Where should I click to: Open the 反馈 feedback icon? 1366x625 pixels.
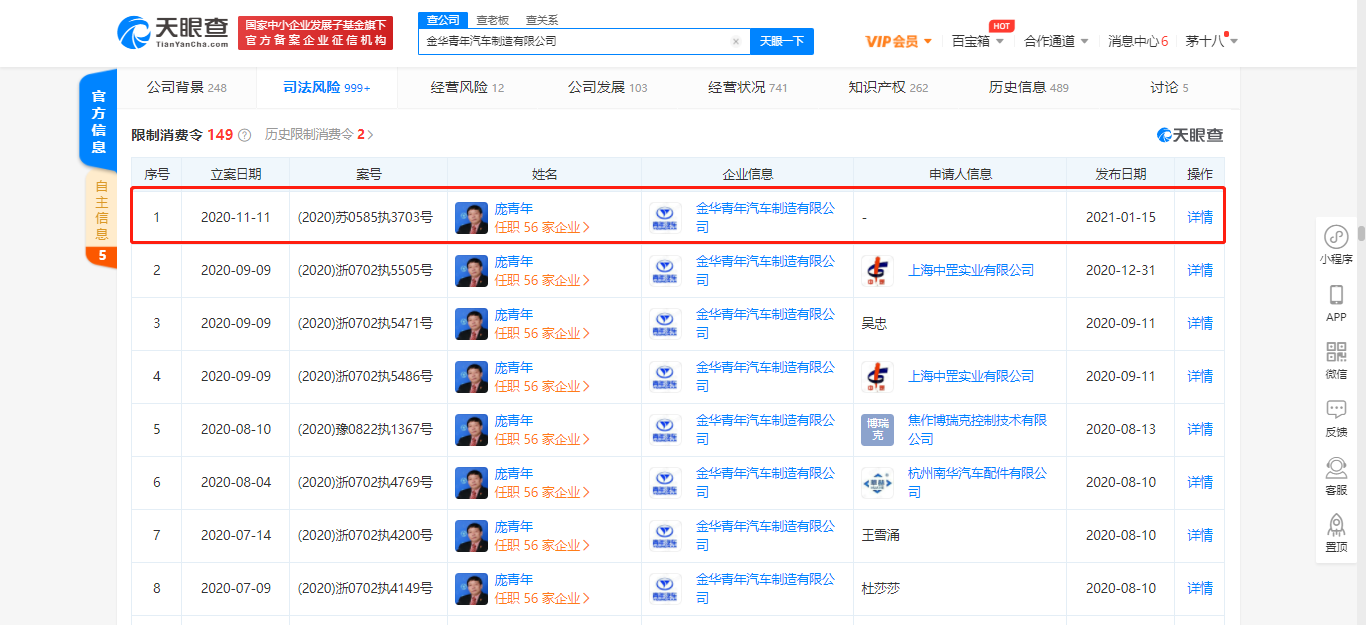click(x=1336, y=410)
